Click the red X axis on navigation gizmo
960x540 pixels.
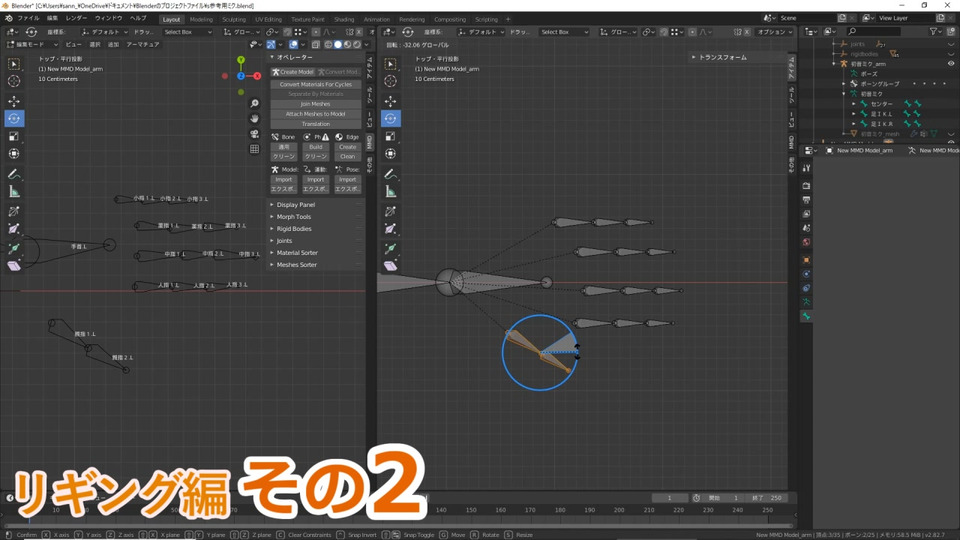point(257,76)
